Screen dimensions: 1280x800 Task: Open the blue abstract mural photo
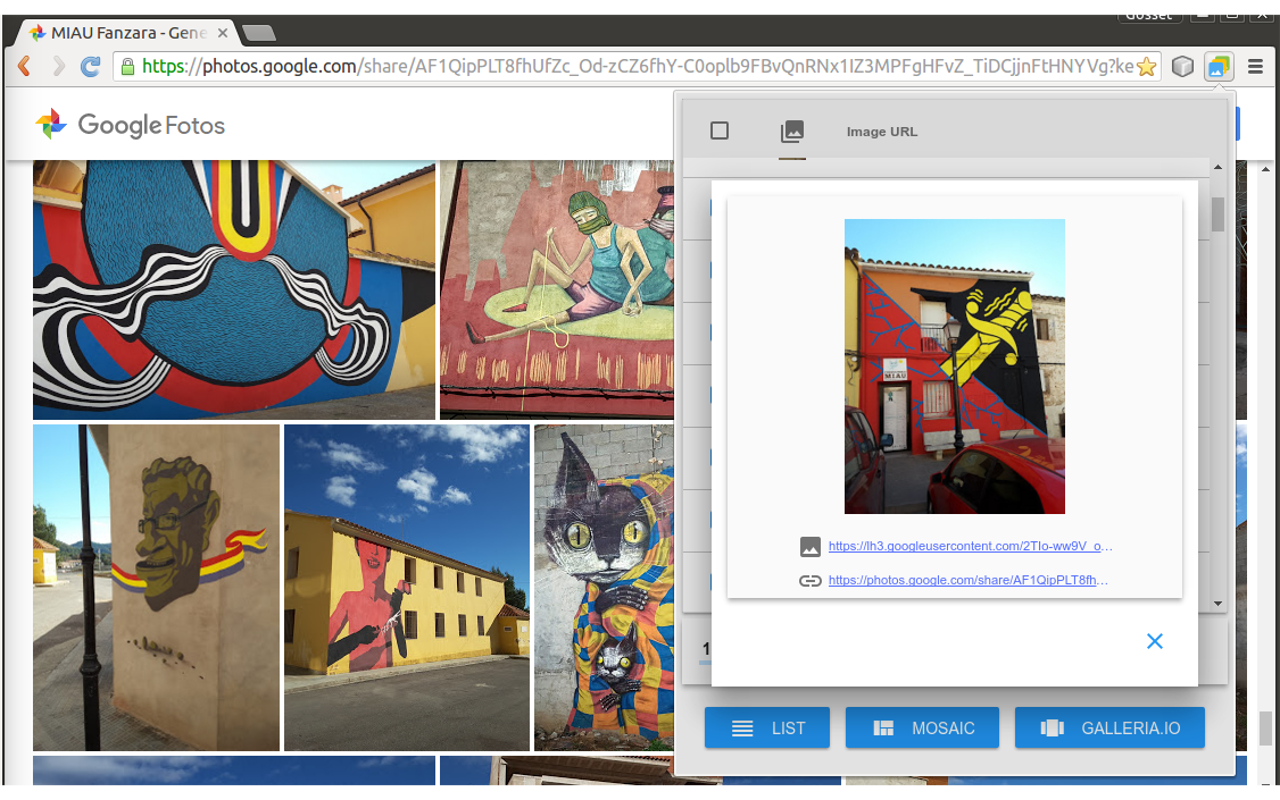coord(234,290)
